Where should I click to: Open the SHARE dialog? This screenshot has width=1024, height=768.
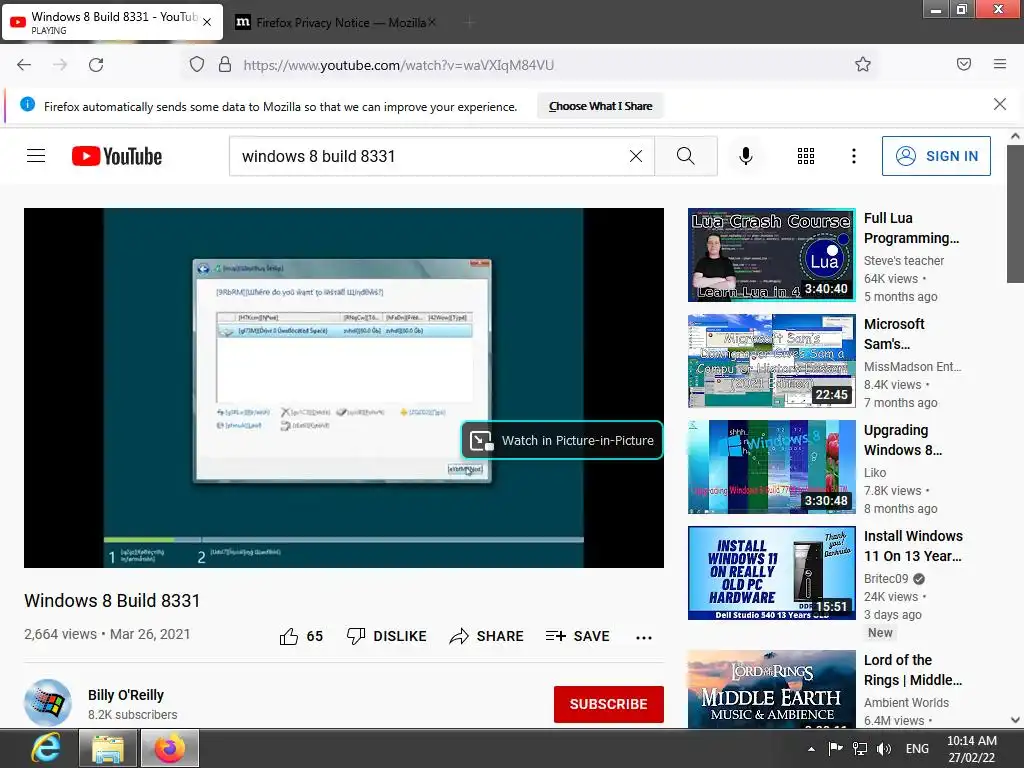[487, 636]
